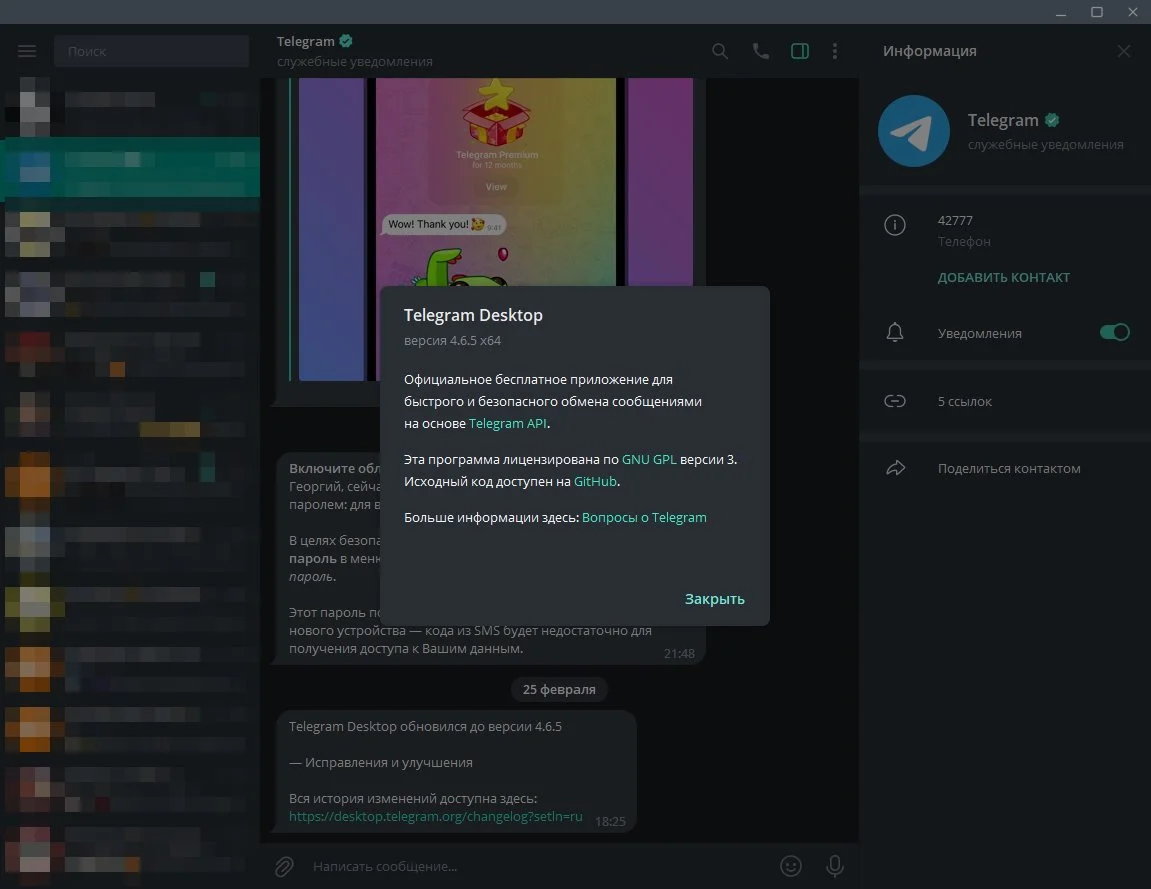Open the GNU GPL license link
The height and width of the screenshot is (889, 1151).
(x=649, y=460)
